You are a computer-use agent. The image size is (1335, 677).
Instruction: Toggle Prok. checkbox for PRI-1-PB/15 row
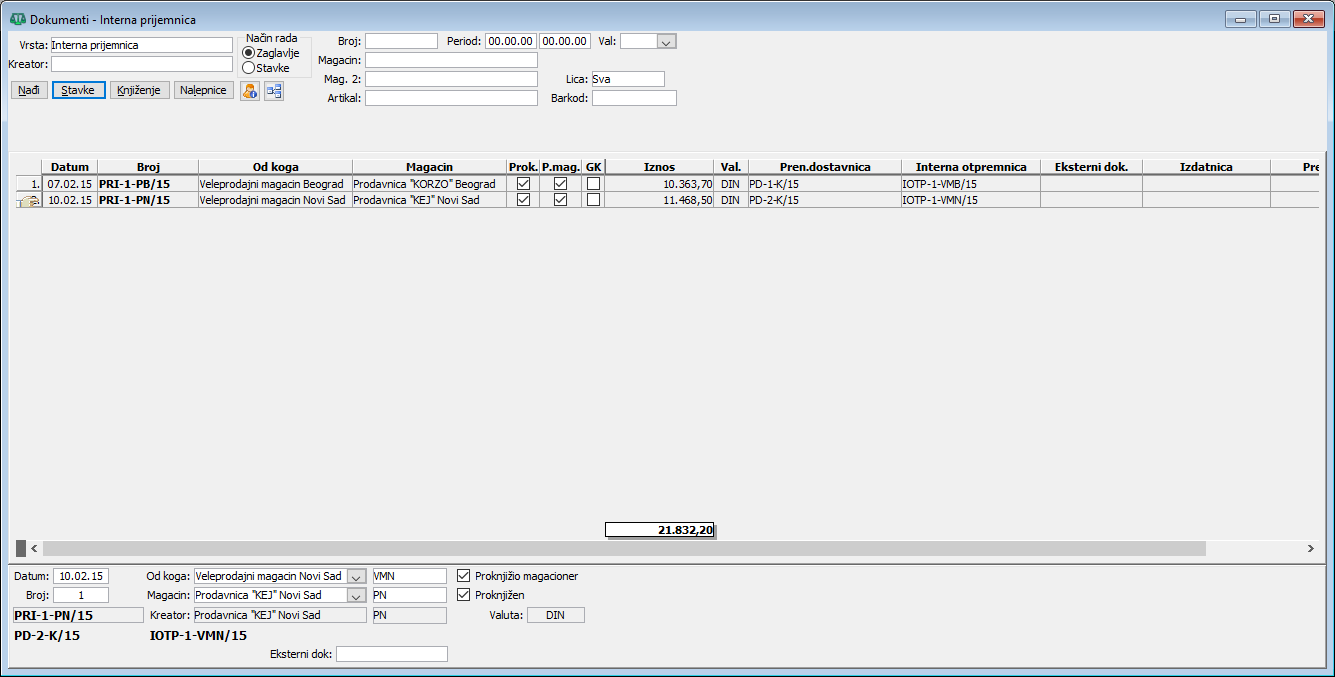coord(523,184)
